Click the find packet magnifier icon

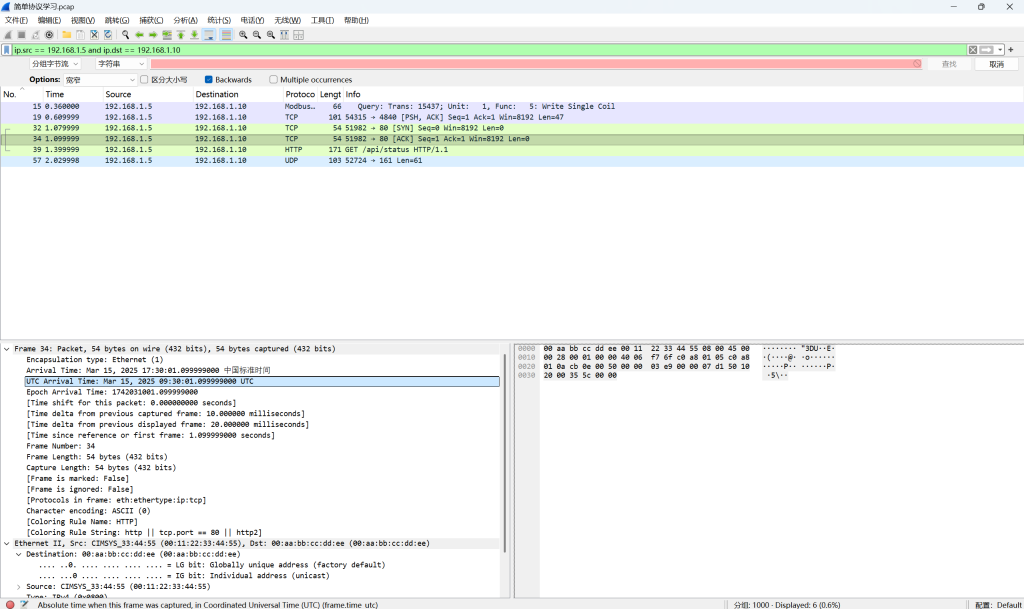[x=125, y=34]
